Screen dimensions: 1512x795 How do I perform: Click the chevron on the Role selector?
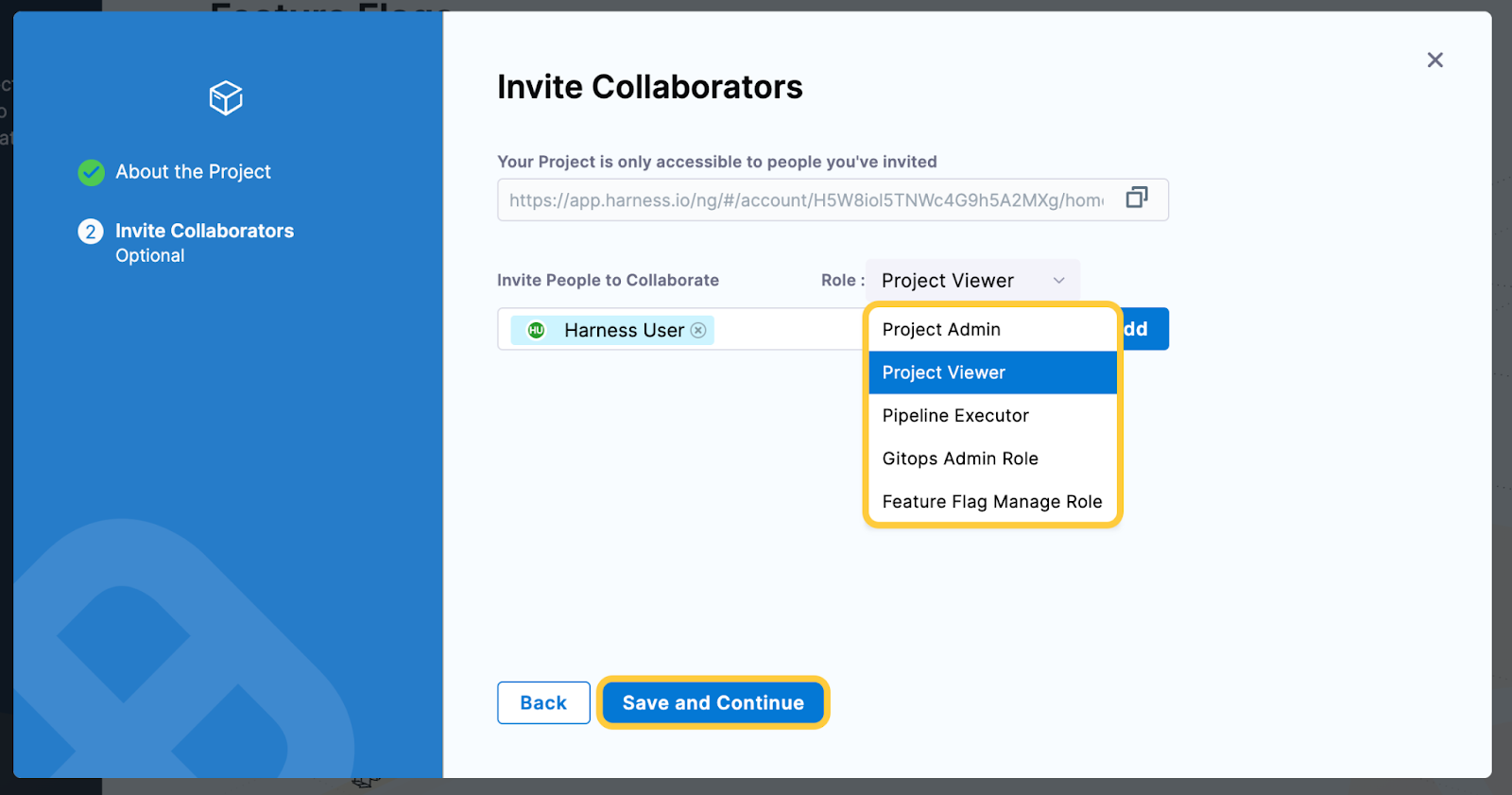coord(1058,280)
